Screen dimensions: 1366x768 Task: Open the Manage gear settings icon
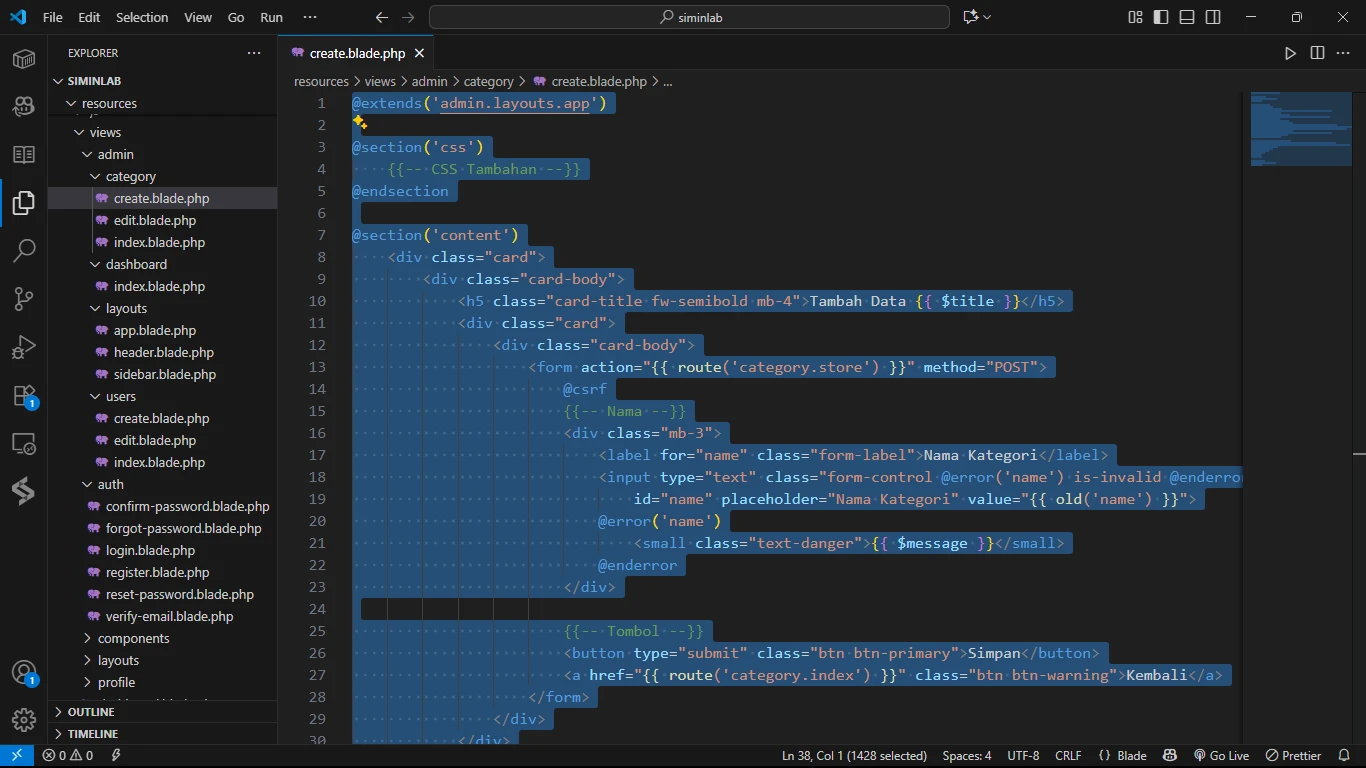[24, 719]
